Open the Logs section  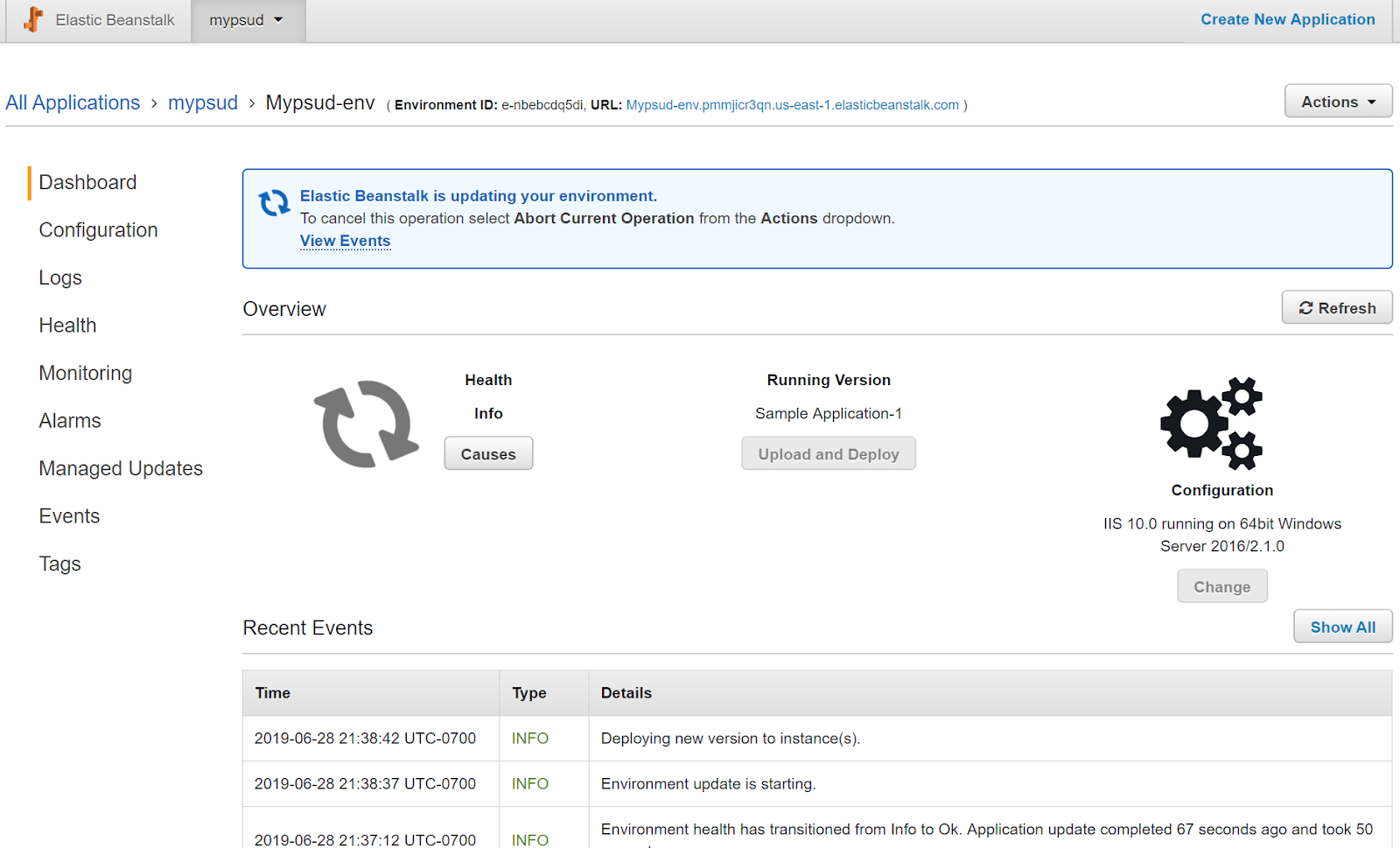(x=59, y=277)
